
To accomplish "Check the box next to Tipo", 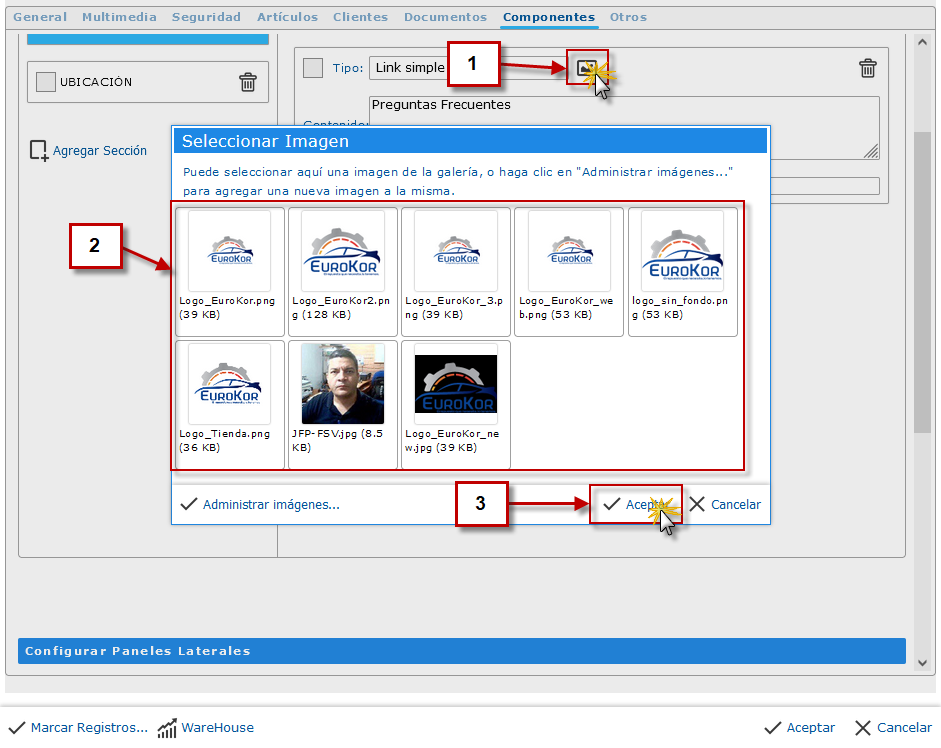I will point(313,68).
